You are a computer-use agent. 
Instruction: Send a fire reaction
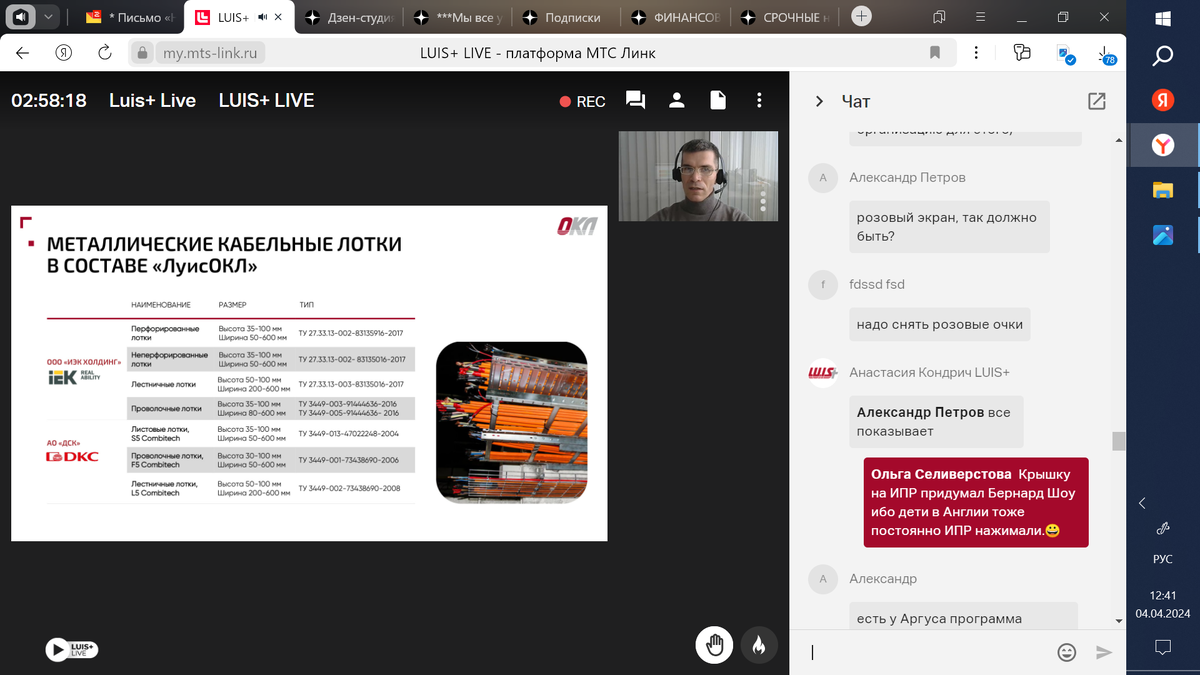pos(758,645)
